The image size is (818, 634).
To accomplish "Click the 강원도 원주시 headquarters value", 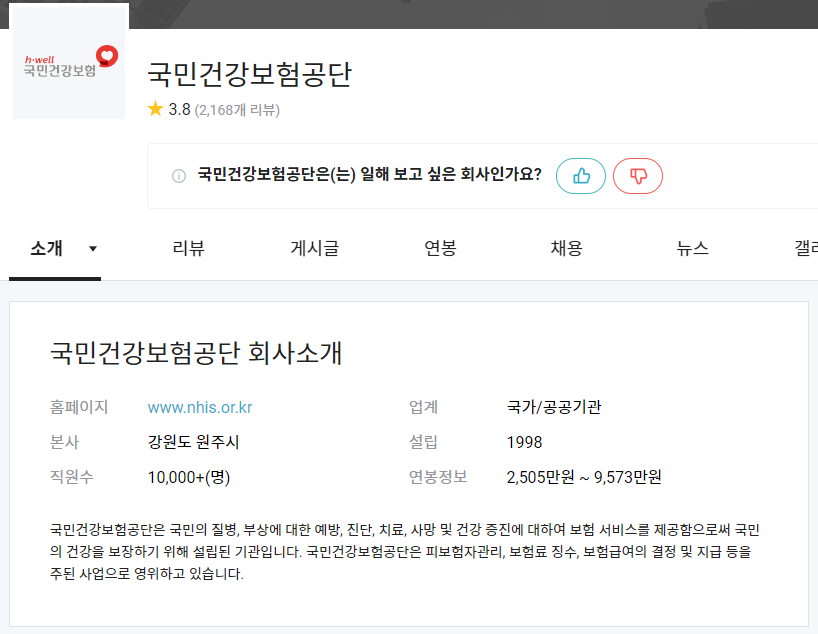I will click(194, 442).
